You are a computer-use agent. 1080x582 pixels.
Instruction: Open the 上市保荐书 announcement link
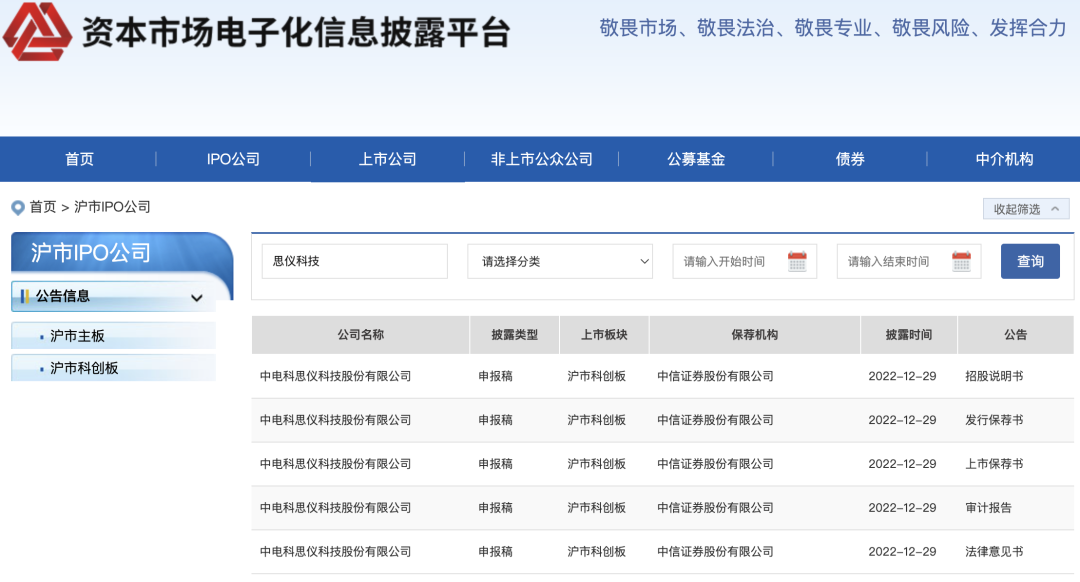pos(994,464)
